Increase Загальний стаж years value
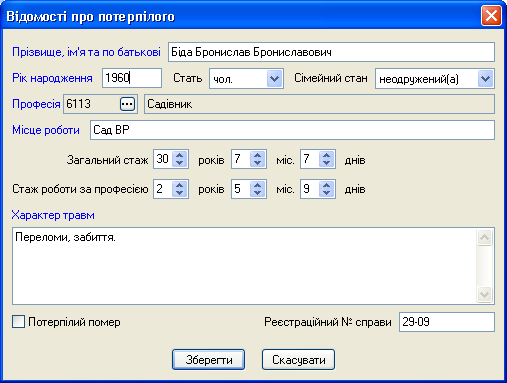 (180, 155)
